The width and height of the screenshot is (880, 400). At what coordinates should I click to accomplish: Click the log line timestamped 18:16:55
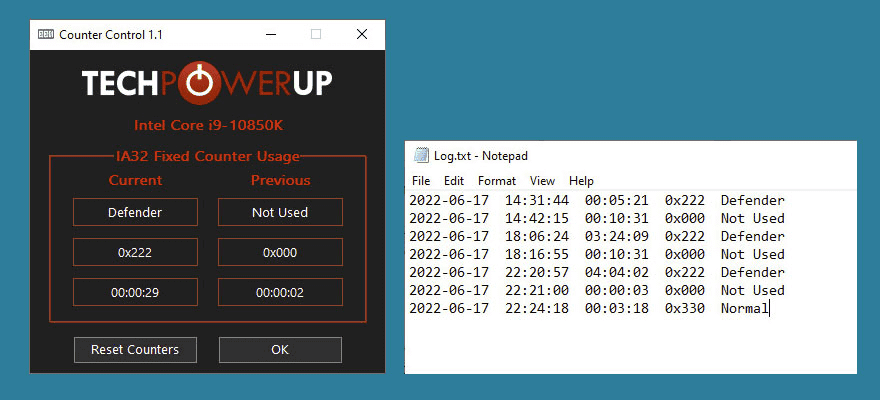click(x=597, y=254)
